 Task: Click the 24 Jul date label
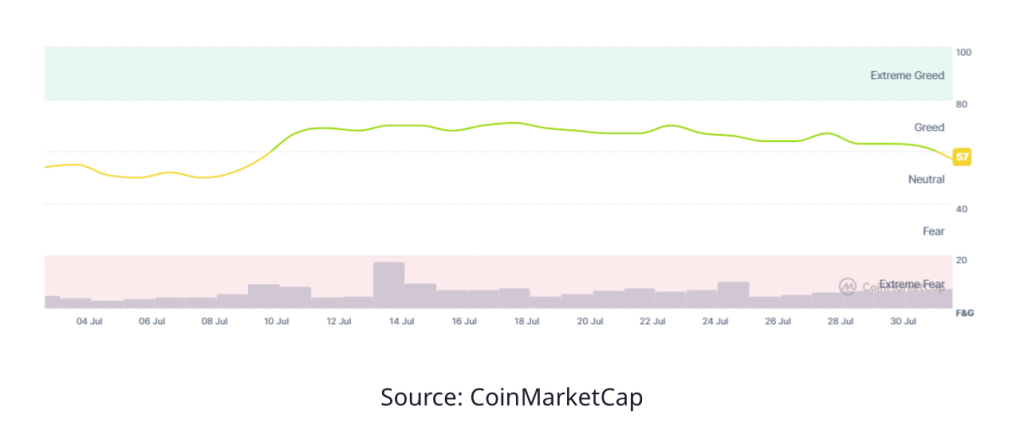coord(714,321)
